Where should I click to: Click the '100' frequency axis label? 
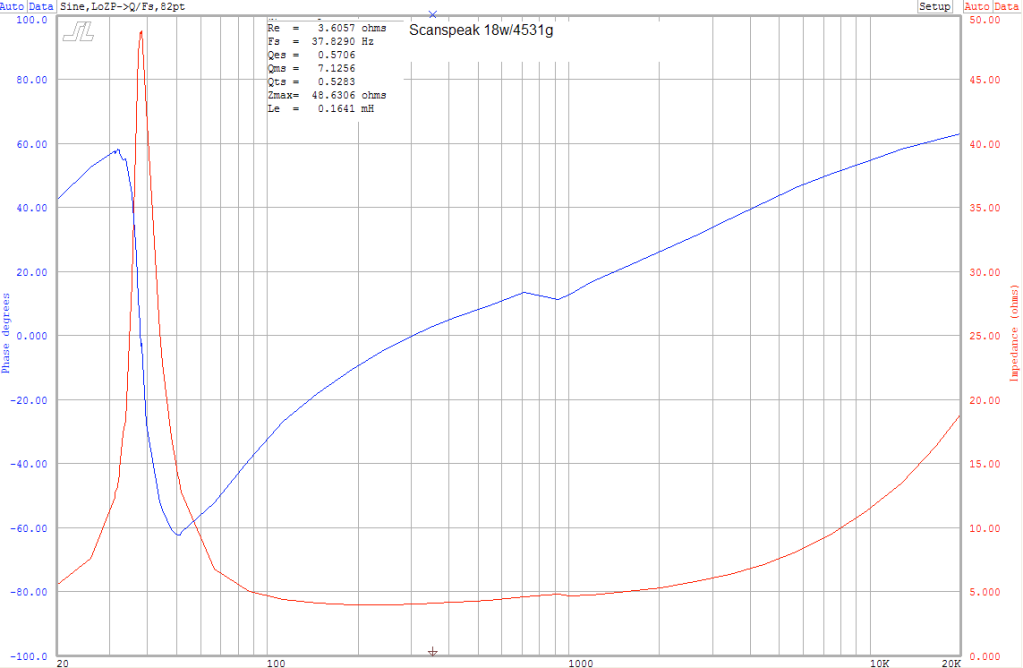click(x=277, y=663)
